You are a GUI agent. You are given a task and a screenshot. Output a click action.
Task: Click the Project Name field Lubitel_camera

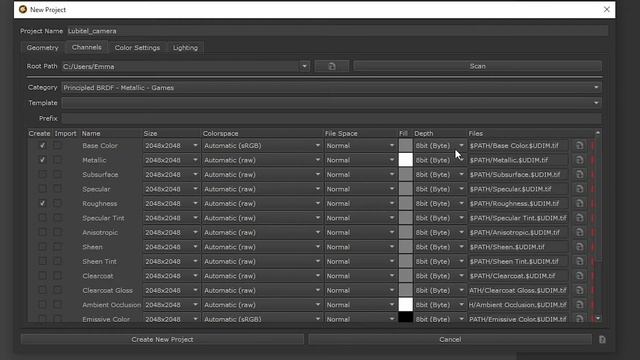point(337,31)
